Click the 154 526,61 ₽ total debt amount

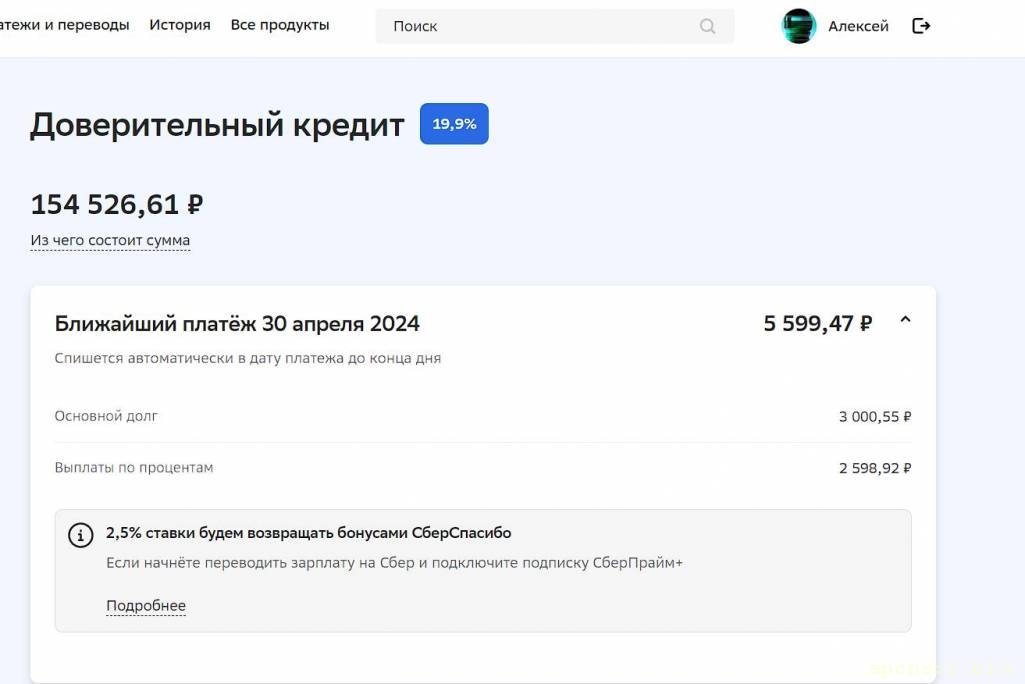pos(117,204)
